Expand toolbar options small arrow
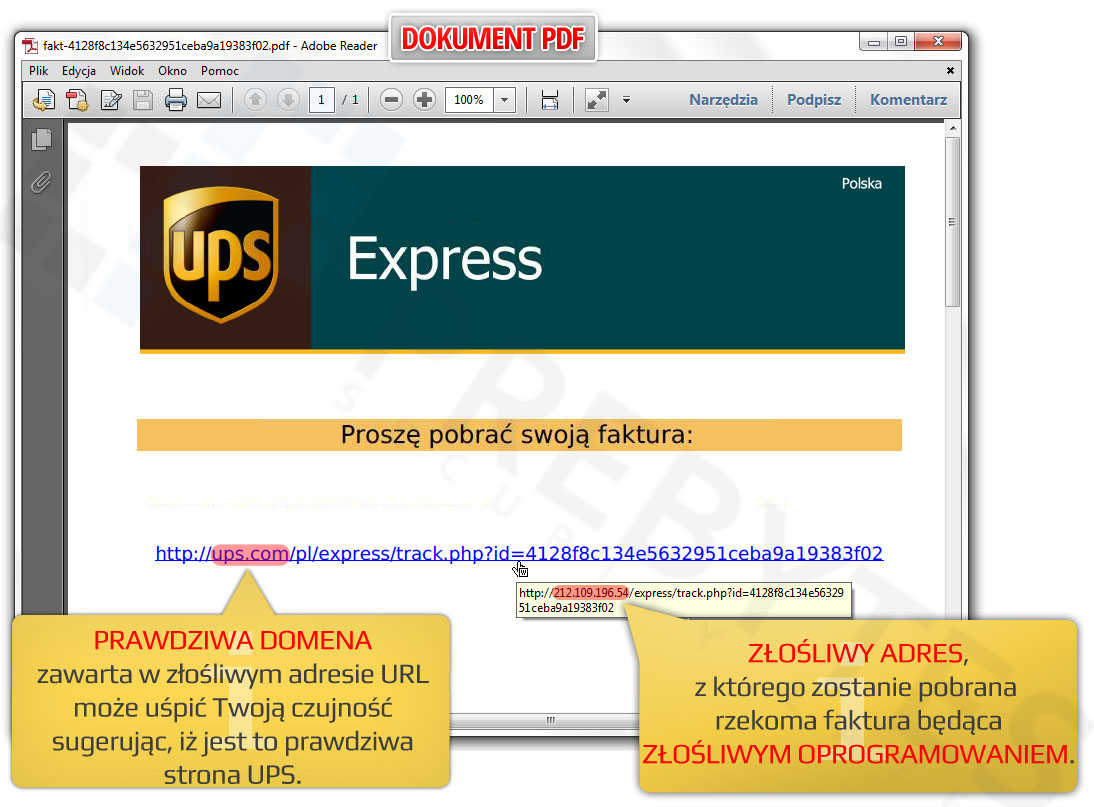This screenshot has height=807, width=1094. pyautogui.click(x=627, y=100)
